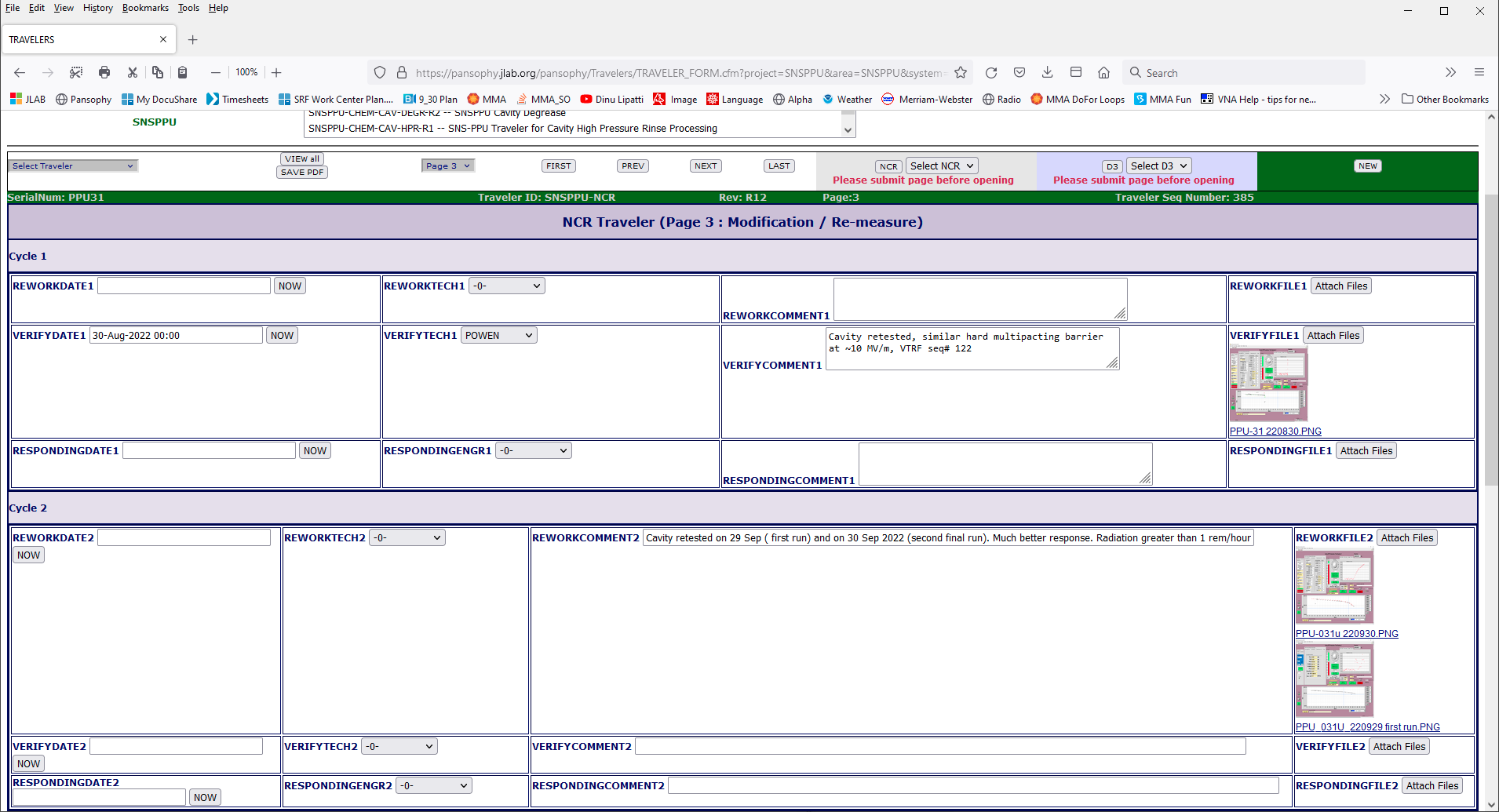Click the PREV button
Viewport: 1499px width, 812px height.
coord(633,166)
